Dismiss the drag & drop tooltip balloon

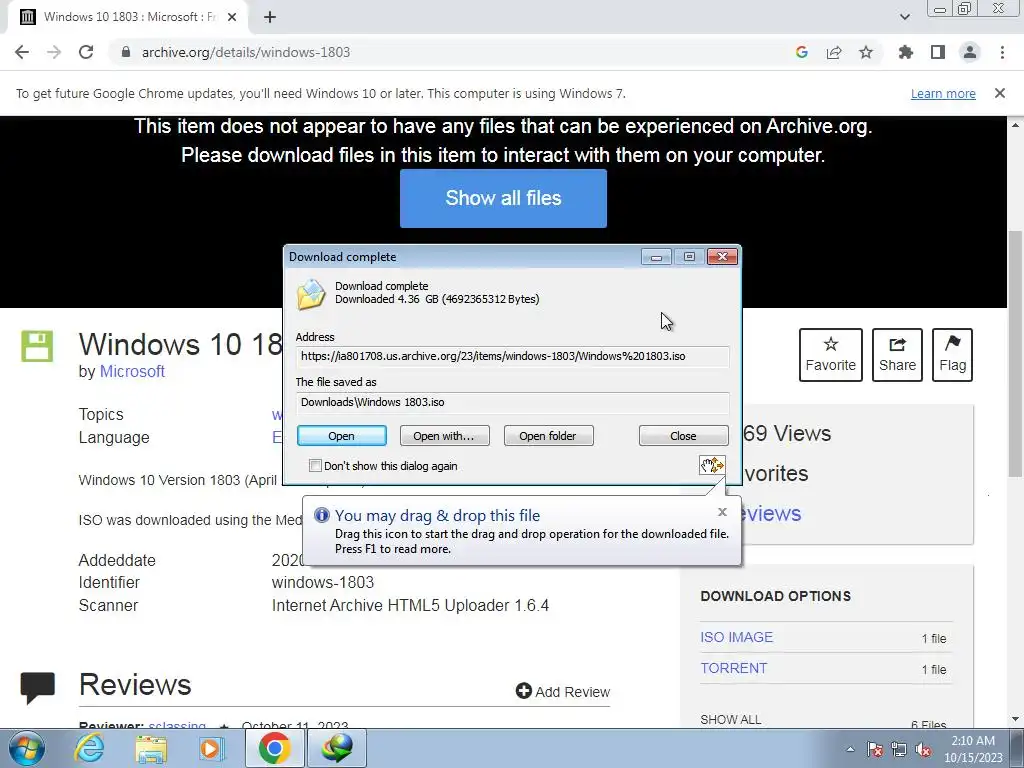pyautogui.click(x=722, y=512)
